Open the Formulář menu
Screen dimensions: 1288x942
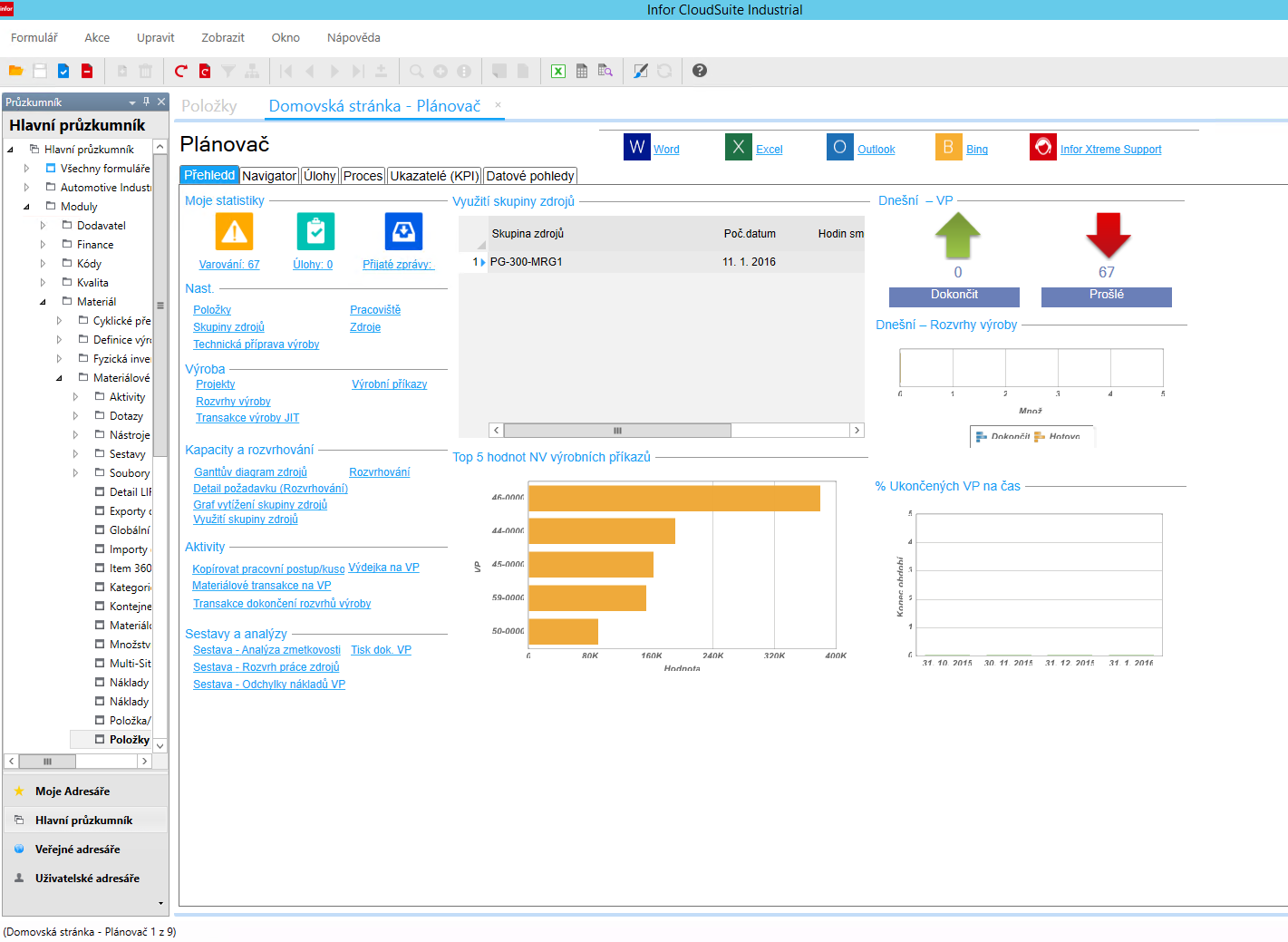34,38
